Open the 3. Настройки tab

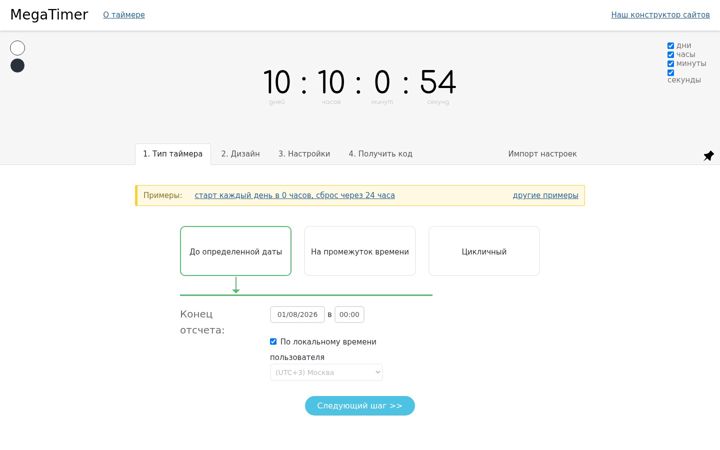(x=304, y=154)
